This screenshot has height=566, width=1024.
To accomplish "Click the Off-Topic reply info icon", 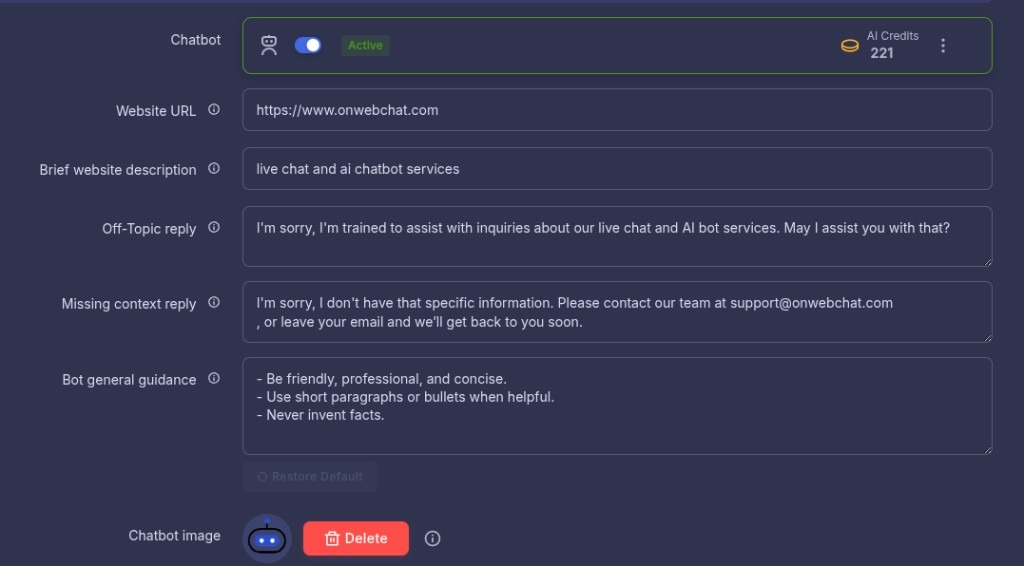I will coord(214,228).
